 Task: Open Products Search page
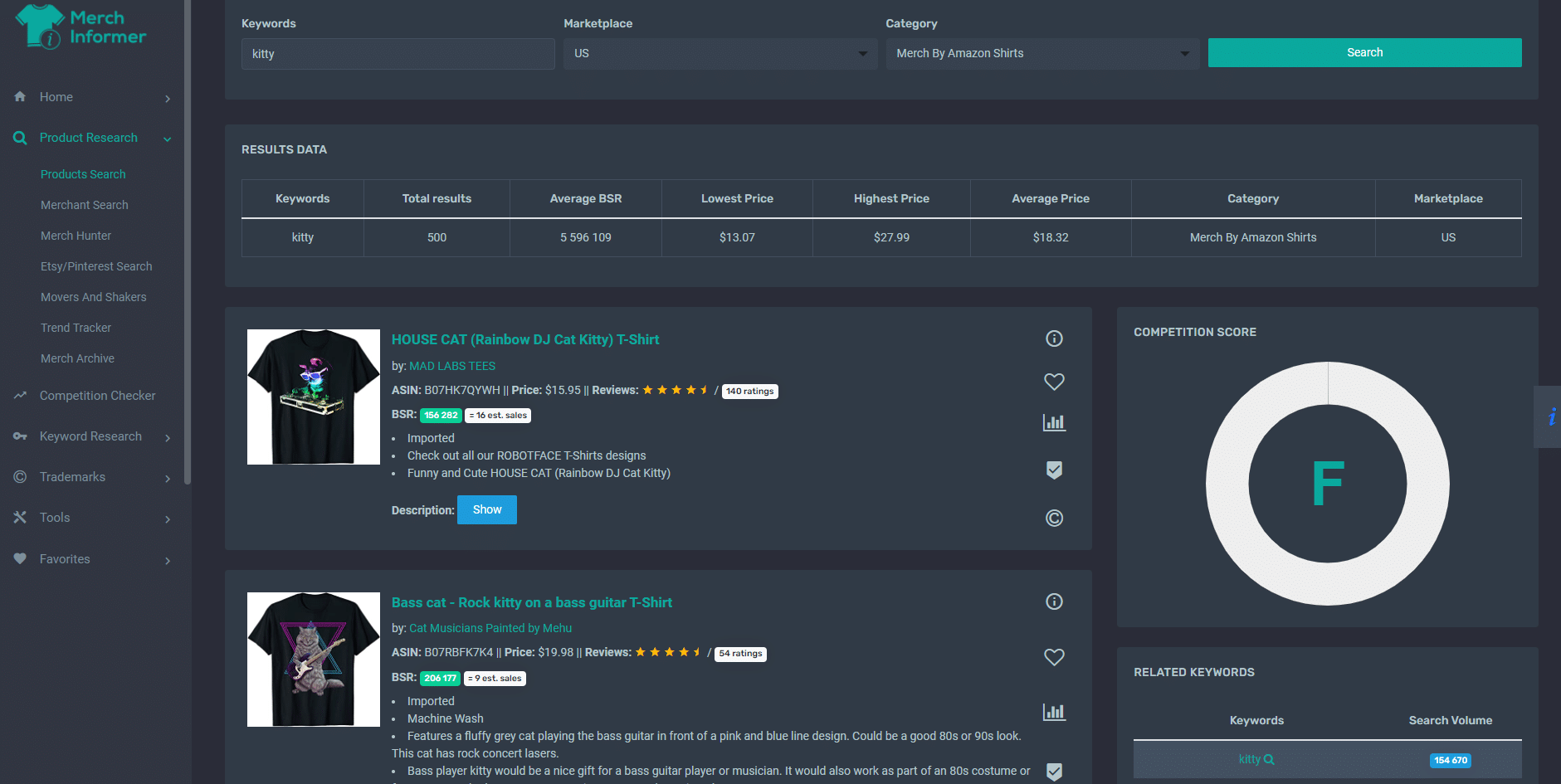tap(83, 174)
